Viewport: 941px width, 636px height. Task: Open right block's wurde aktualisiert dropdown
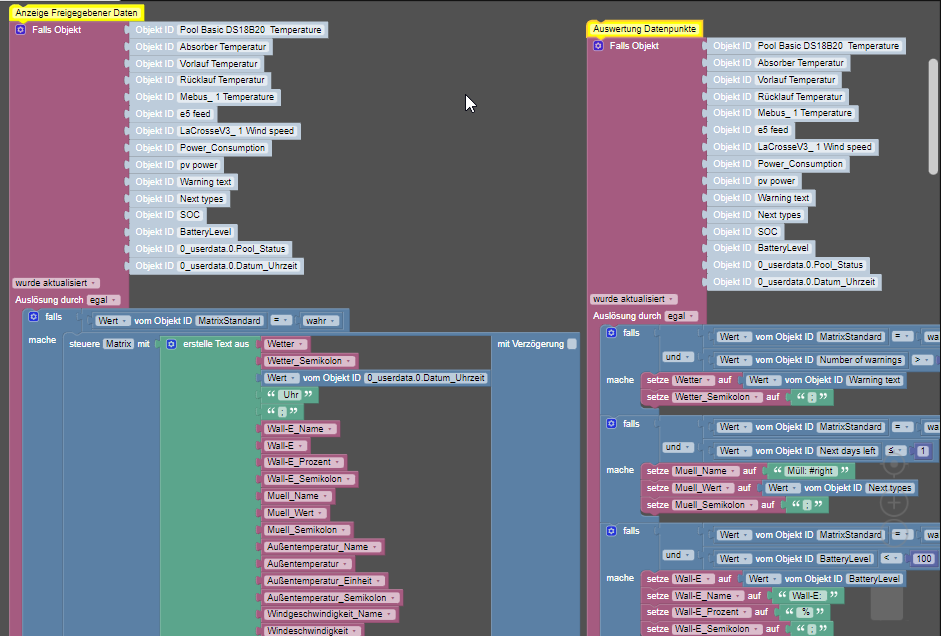634,299
